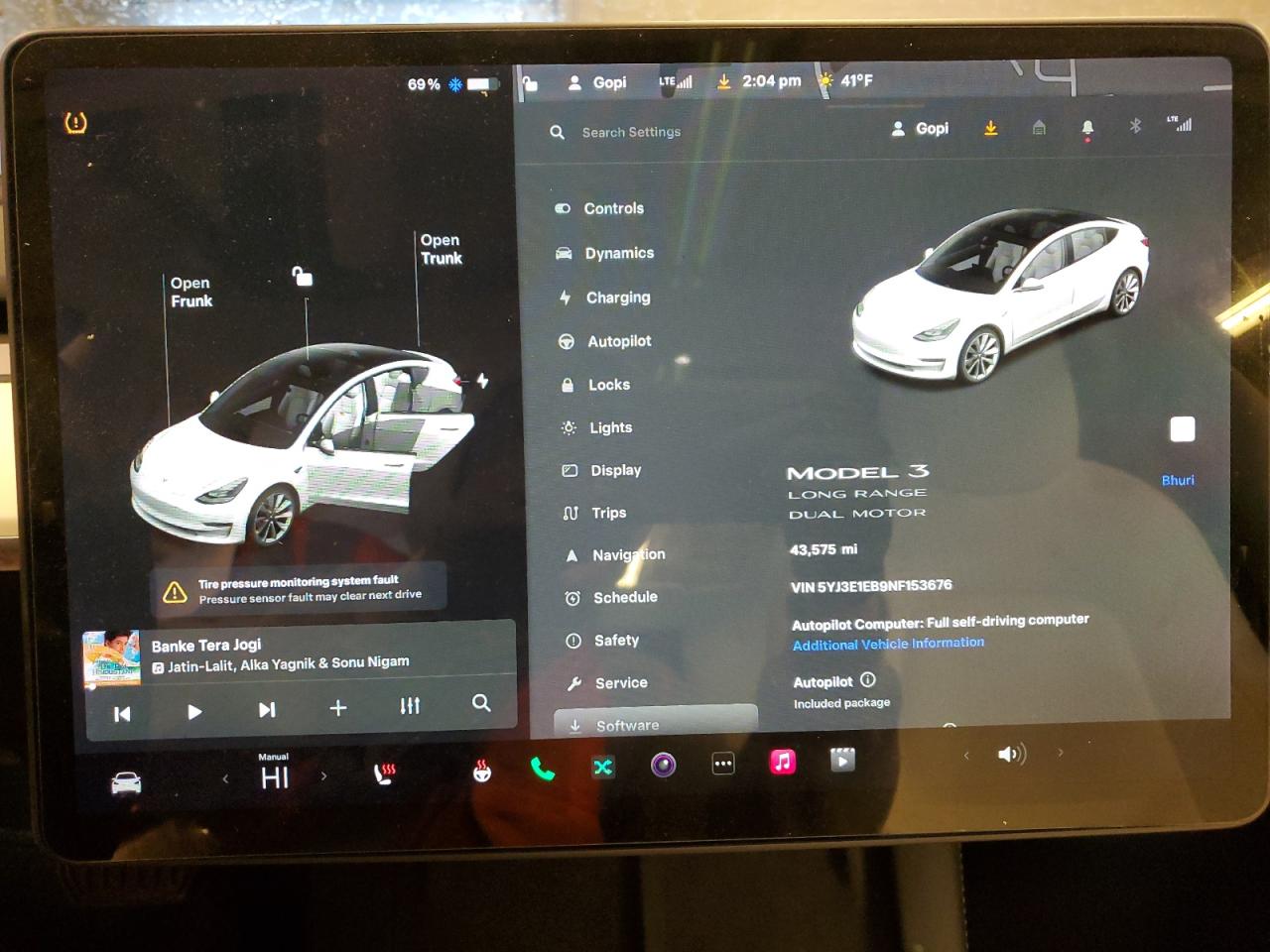Raise volume with right arrow
This screenshot has width=1270, height=952.
pos(1060,753)
